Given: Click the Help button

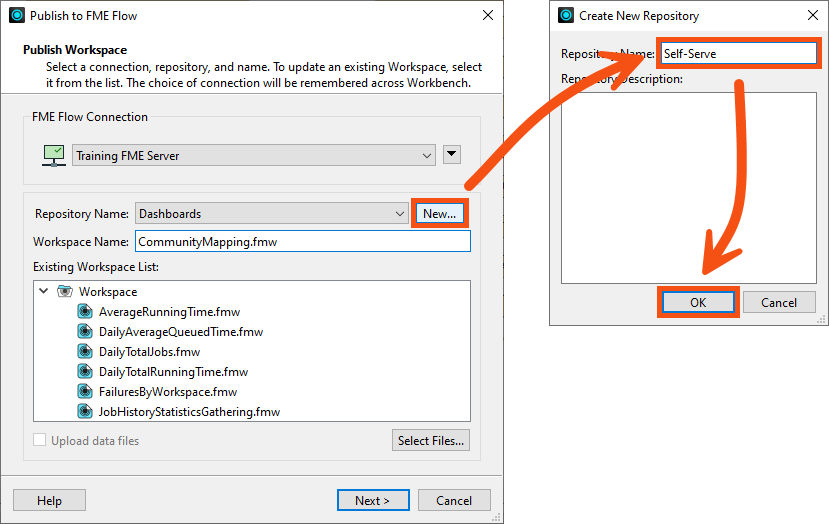Looking at the screenshot, I should tap(49, 500).
